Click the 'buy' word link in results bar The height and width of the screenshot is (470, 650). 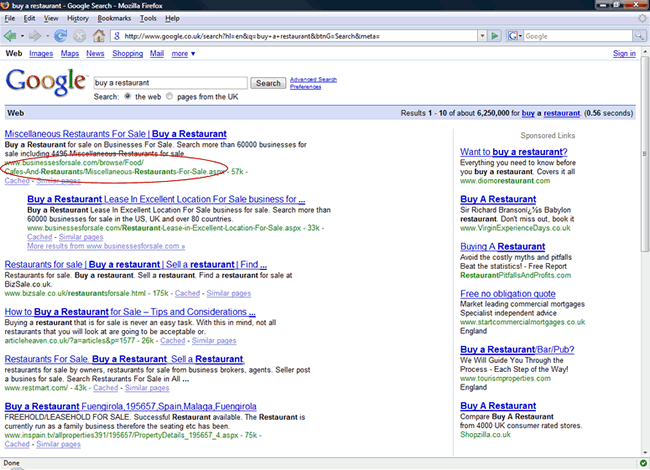[528, 113]
